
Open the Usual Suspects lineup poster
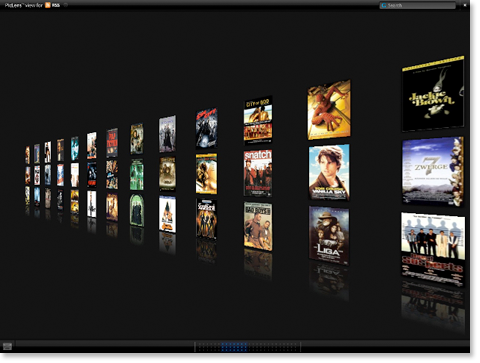[433, 249]
